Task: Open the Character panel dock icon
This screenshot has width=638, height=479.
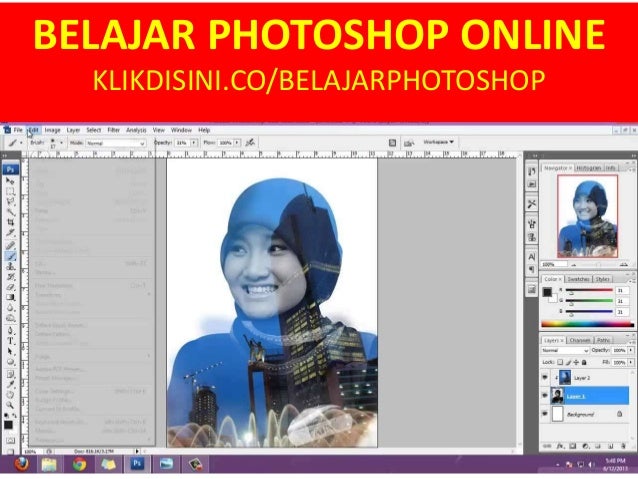Action: coord(531,257)
